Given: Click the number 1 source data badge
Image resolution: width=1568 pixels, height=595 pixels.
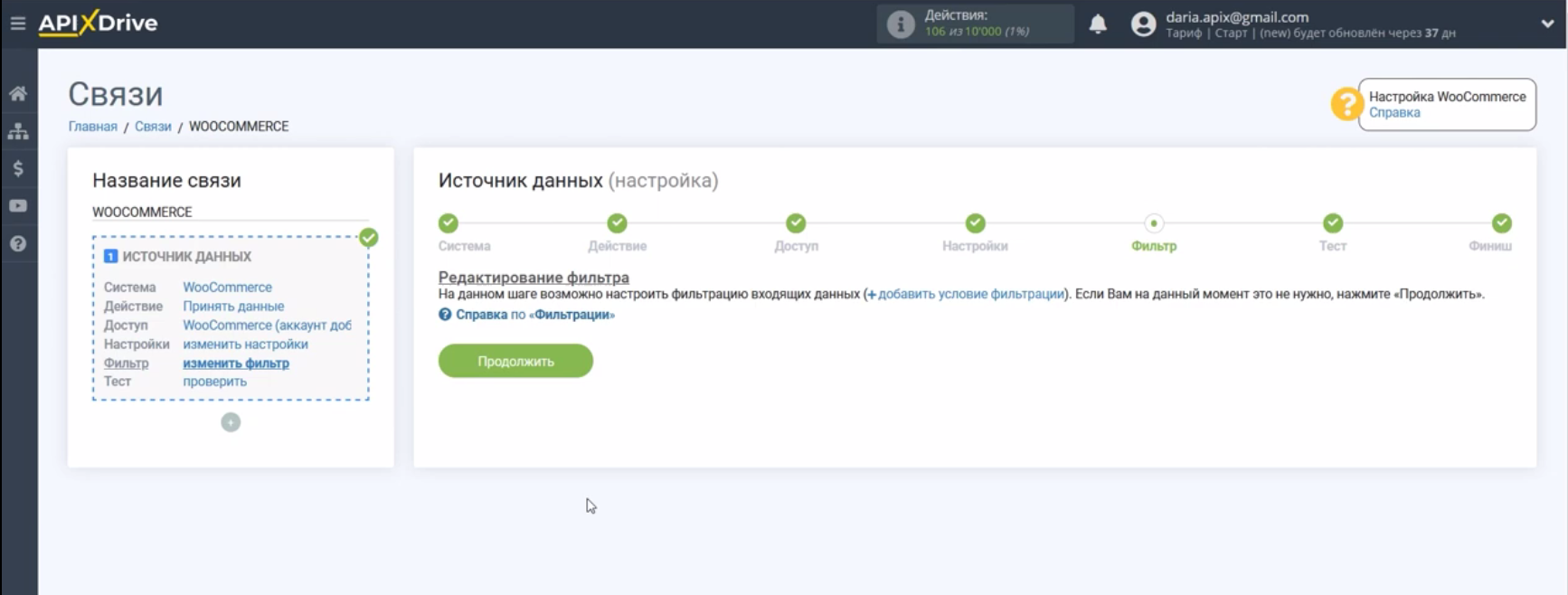Looking at the screenshot, I should pyautogui.click(x=110, y=257).
